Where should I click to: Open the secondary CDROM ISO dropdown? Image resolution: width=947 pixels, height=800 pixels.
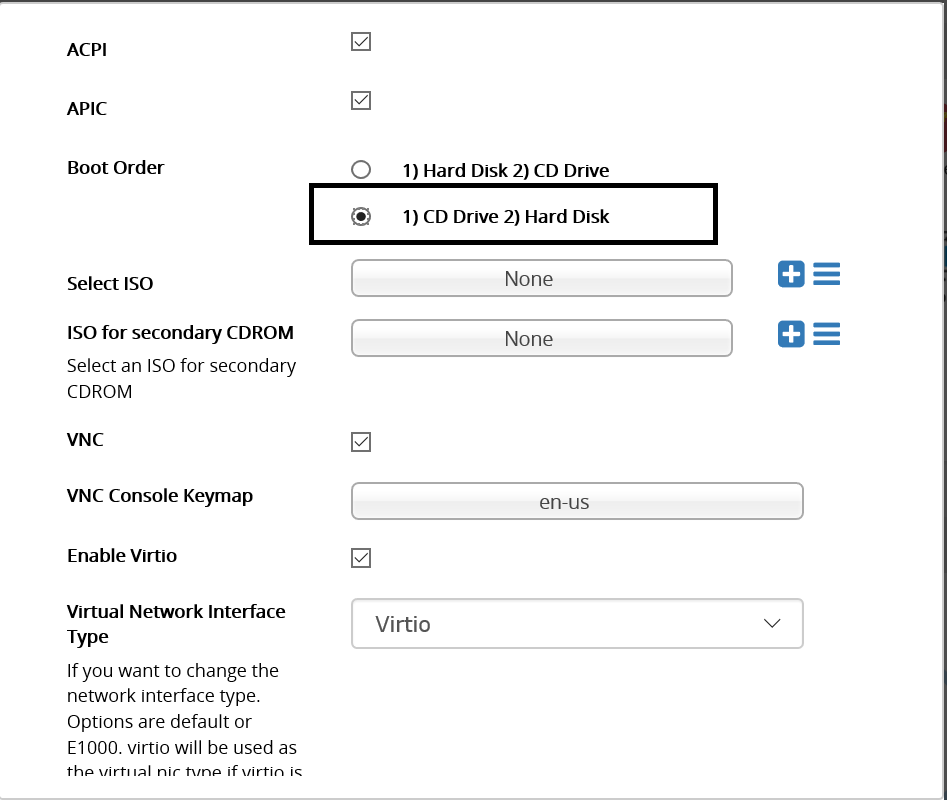pos(542,338)
